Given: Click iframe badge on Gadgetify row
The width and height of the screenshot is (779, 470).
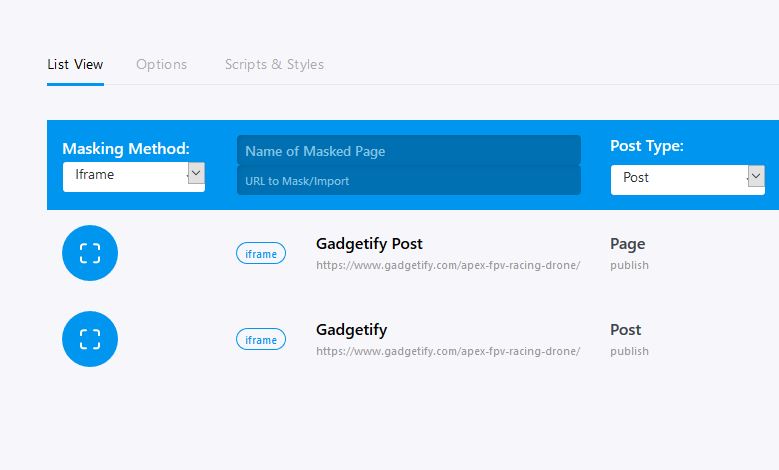Looking at the screenshot, I should [x=261, y=339].
